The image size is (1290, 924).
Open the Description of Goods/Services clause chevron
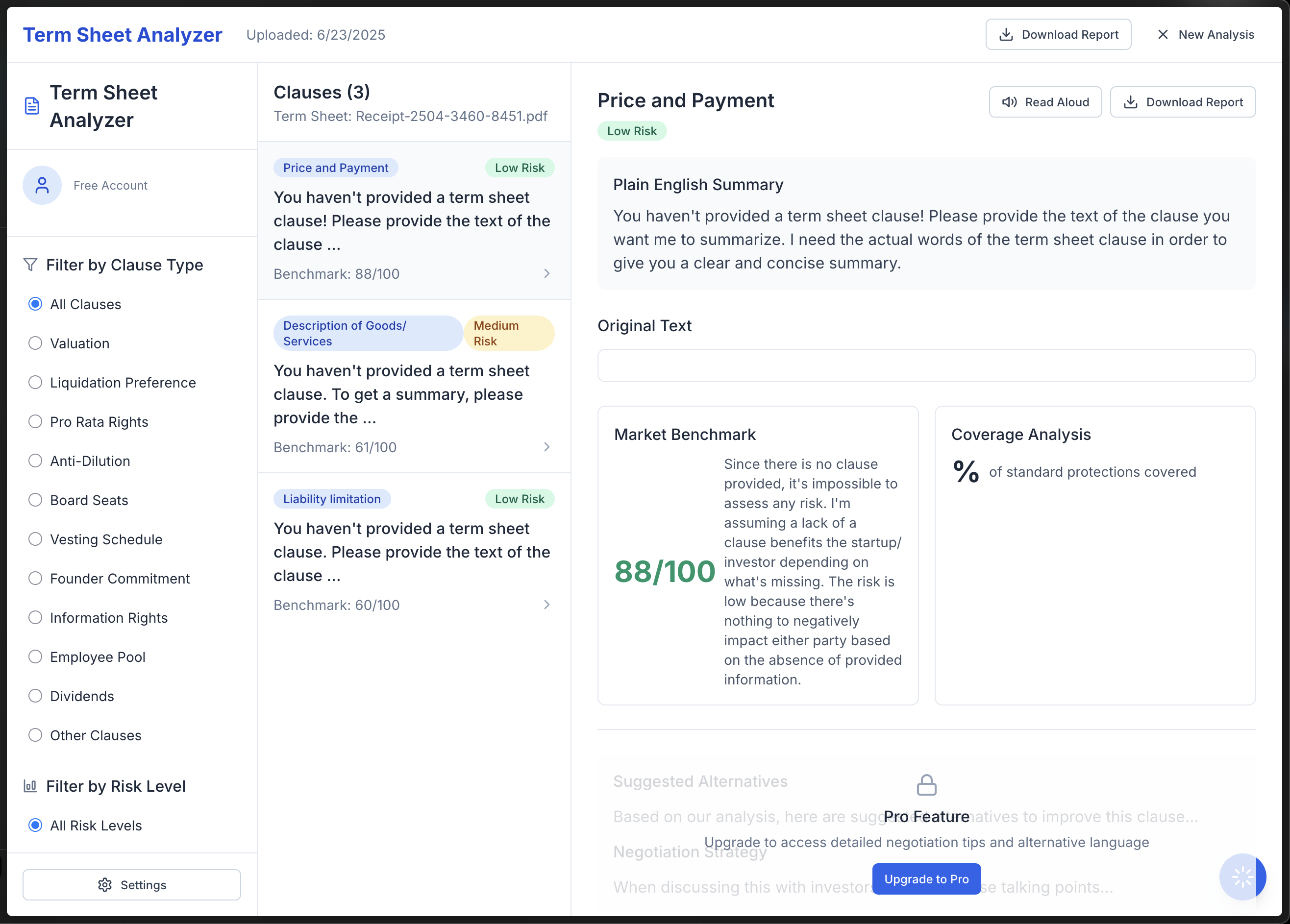pos(546,447)
